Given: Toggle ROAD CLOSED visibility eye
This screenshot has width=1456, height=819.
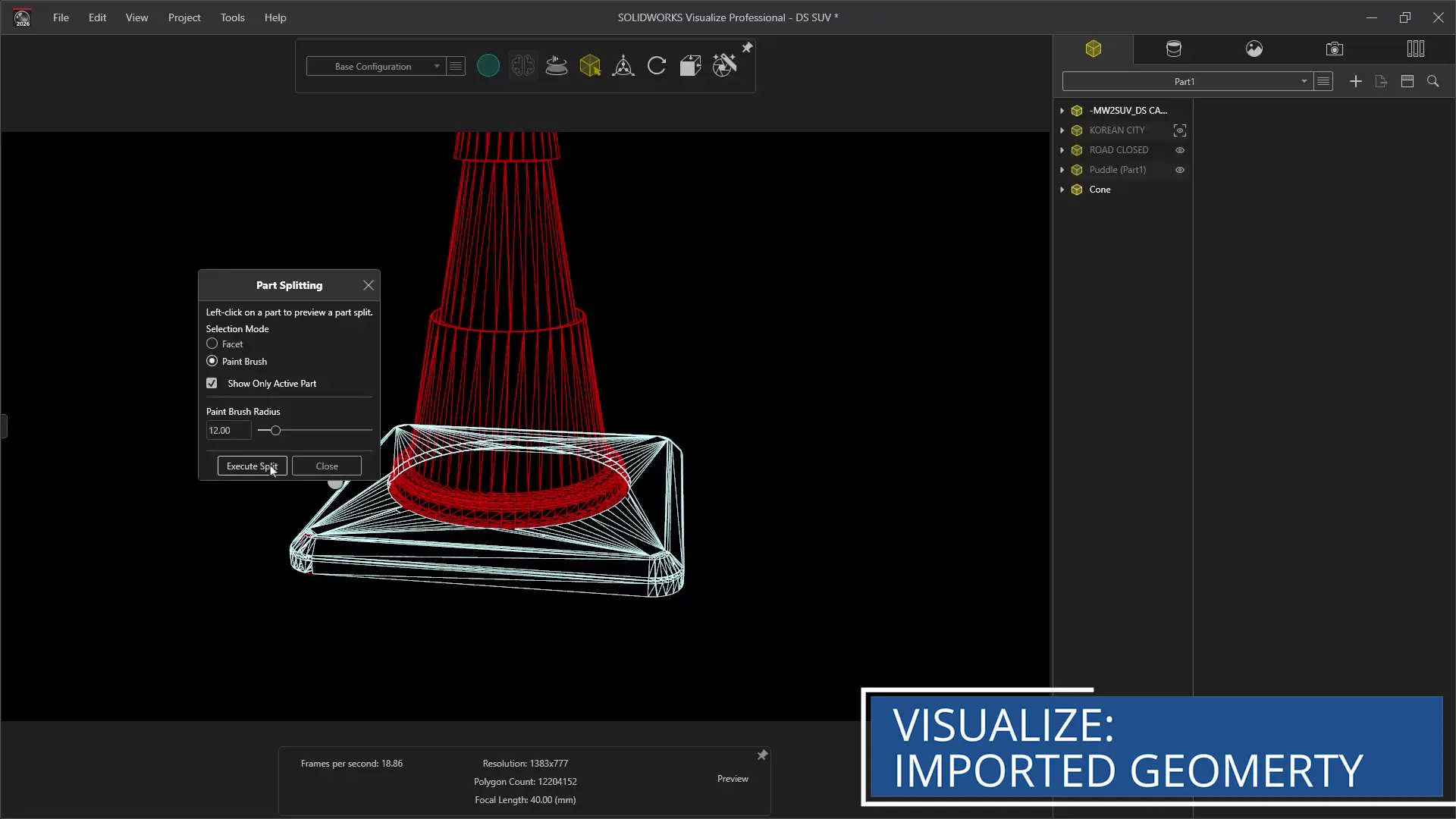Looking at the screenshot, I should (1180, 150).
